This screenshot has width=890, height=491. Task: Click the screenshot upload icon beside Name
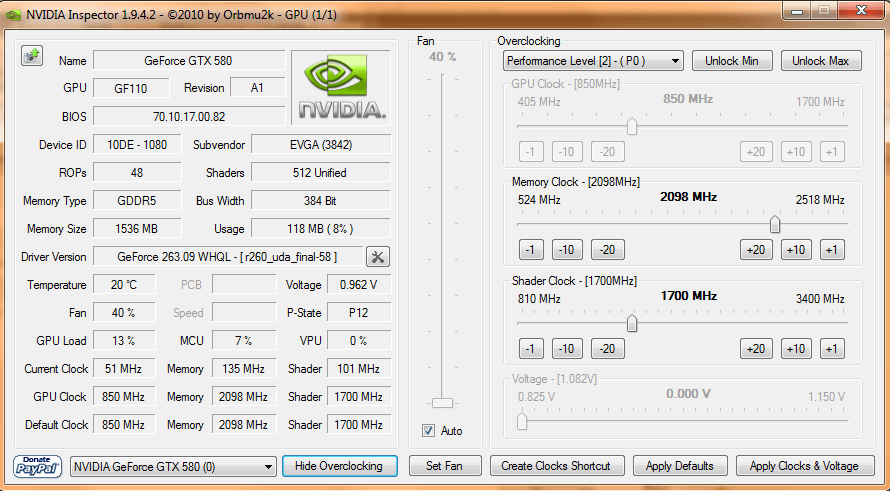coord(32,56)
